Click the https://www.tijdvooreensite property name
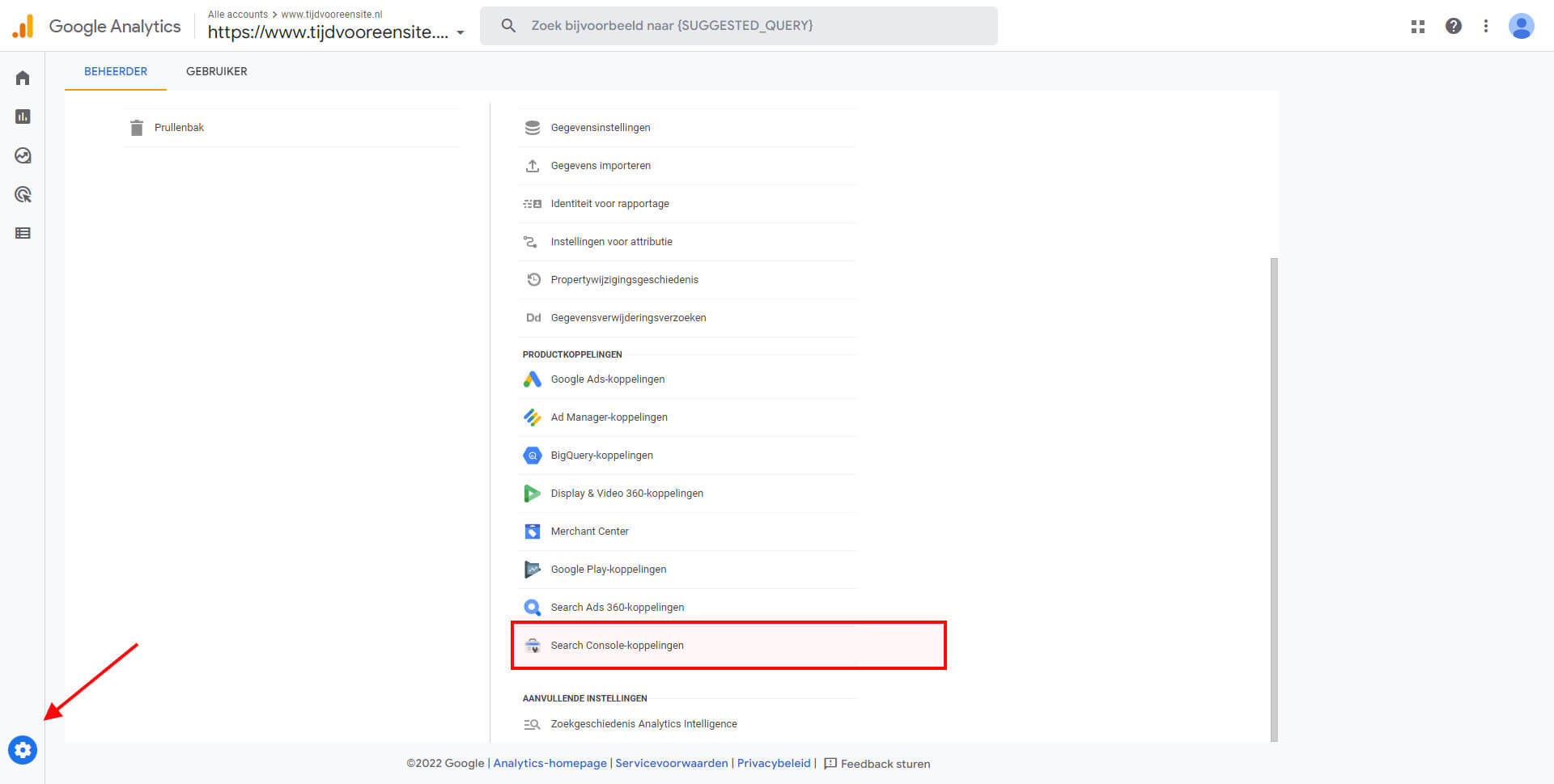Screen dimensions: 1554x784 [328, 32]
